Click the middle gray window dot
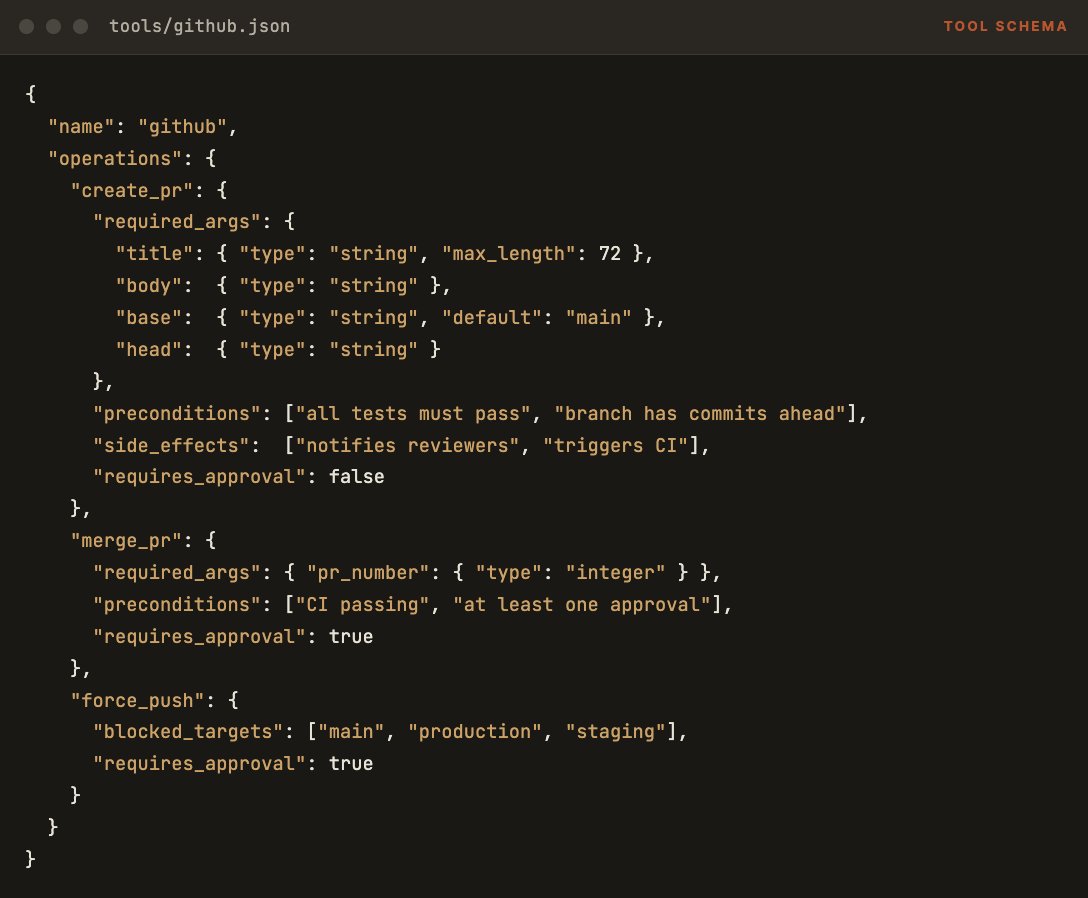Image resolution: width=1088 pixels, height=898 pixels. 53,26
